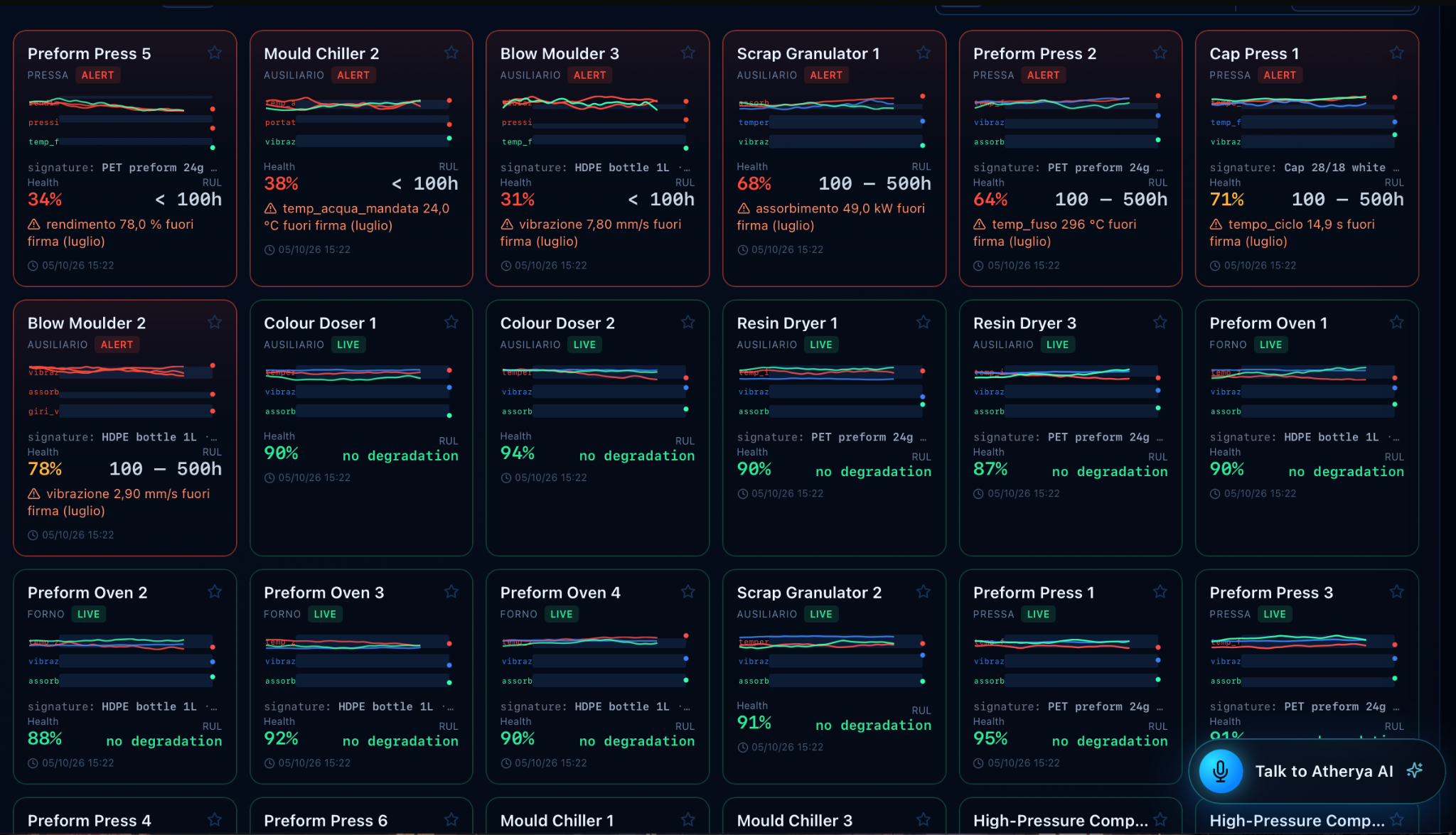The image size is (1456, 835).
Task: Click 'signature: Cap 28/18 white' text
Action: (1304, 168)
